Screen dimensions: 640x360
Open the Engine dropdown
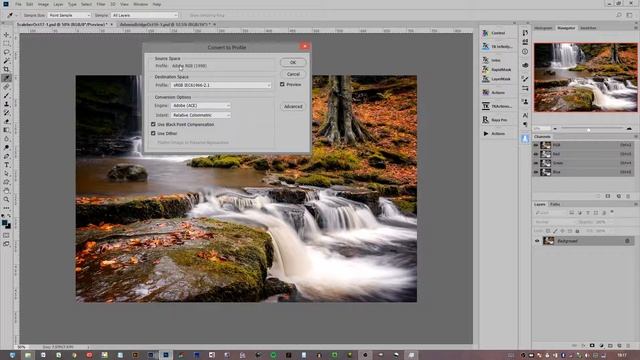click(201, 105)
